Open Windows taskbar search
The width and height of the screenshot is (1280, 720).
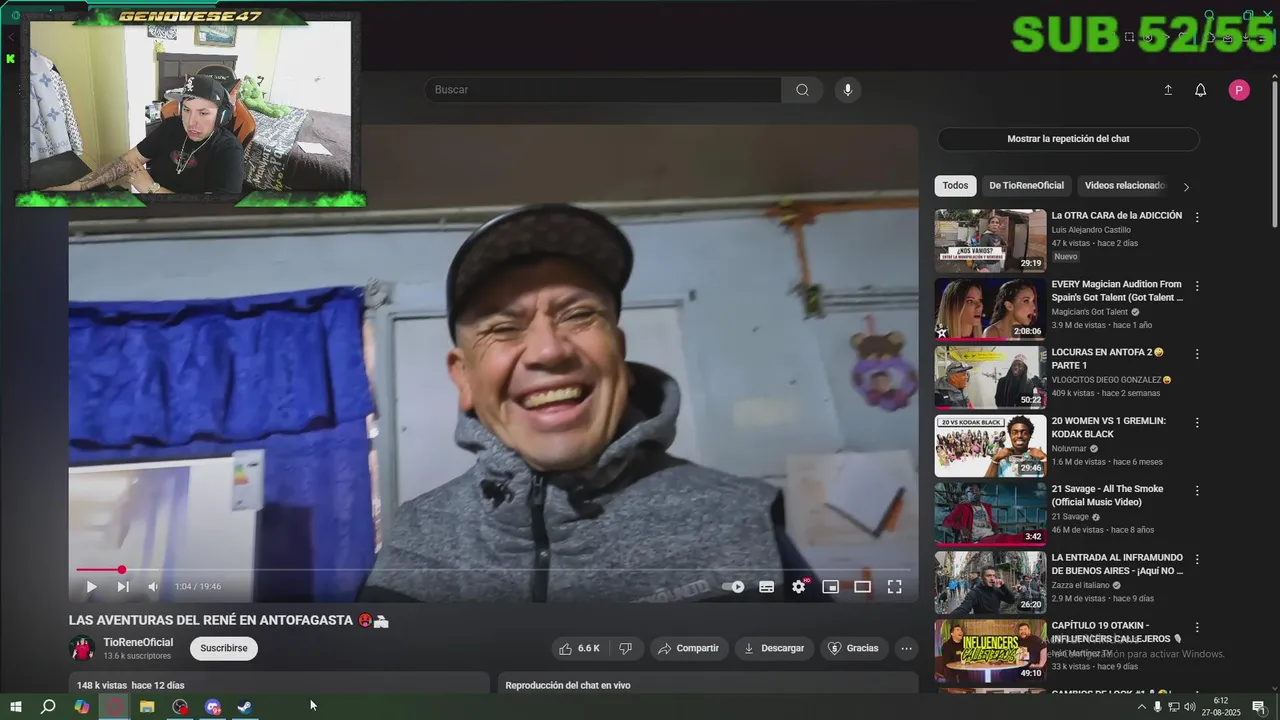48,707
